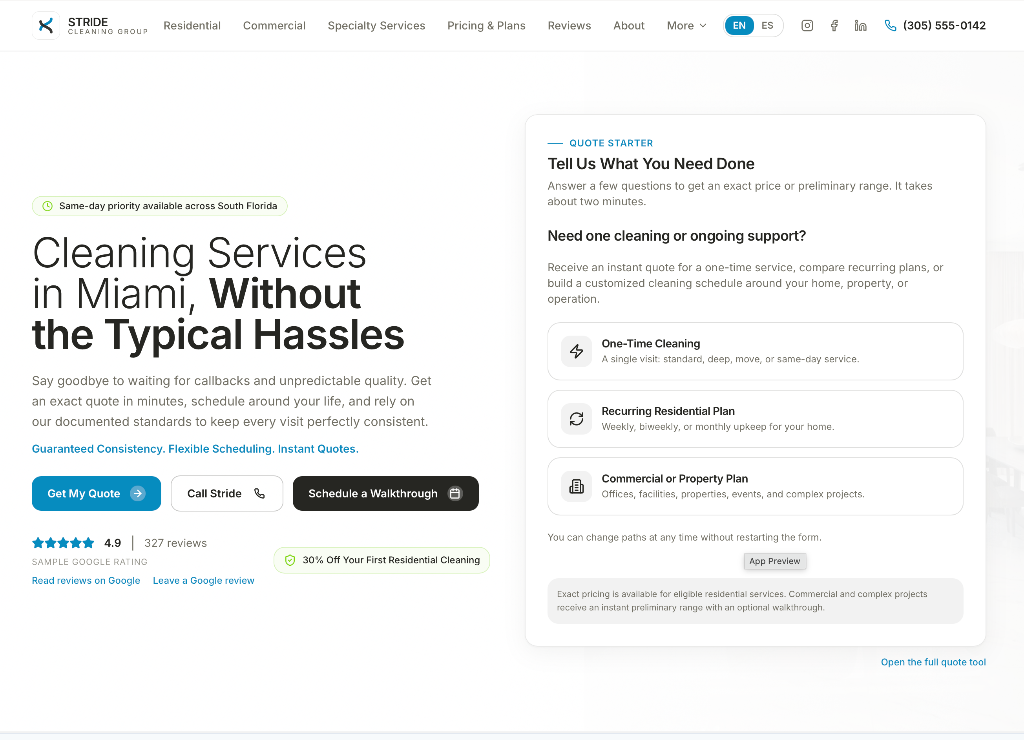Screen dimensions: 1024x740
Task: Open the Facebook page icon
Action: point(834,25)
